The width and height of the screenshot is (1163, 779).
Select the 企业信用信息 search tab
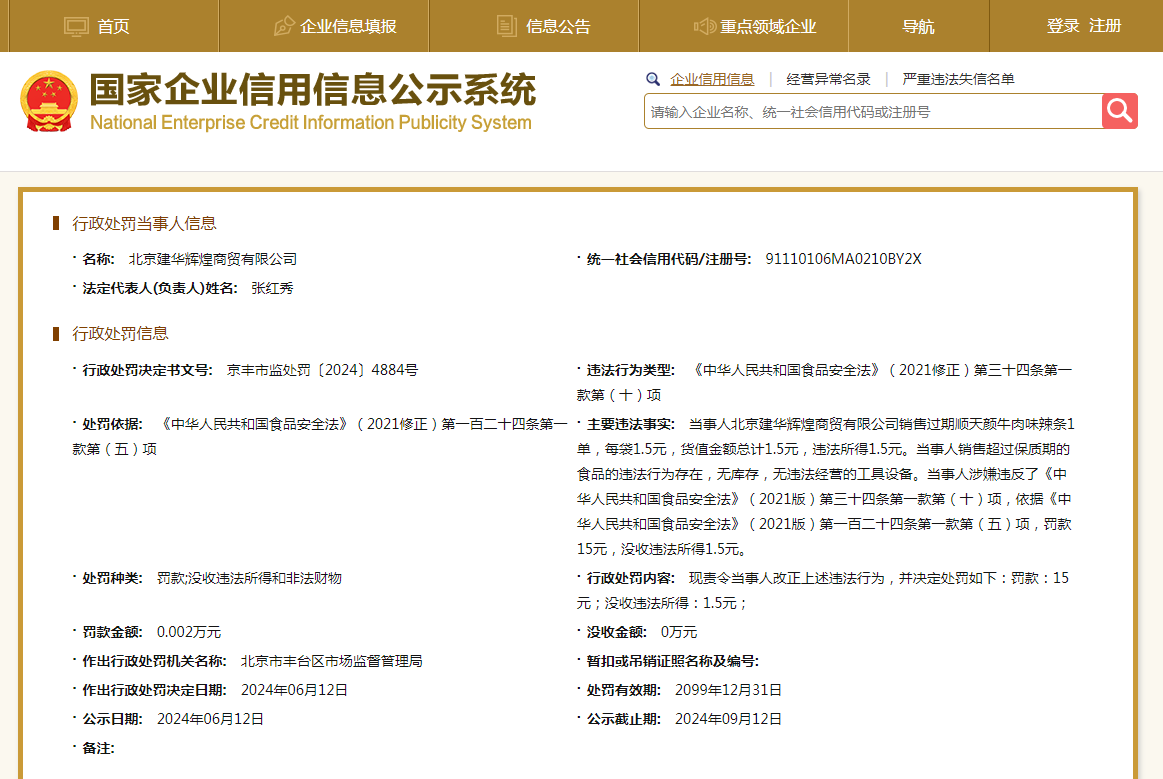(712, 79)
